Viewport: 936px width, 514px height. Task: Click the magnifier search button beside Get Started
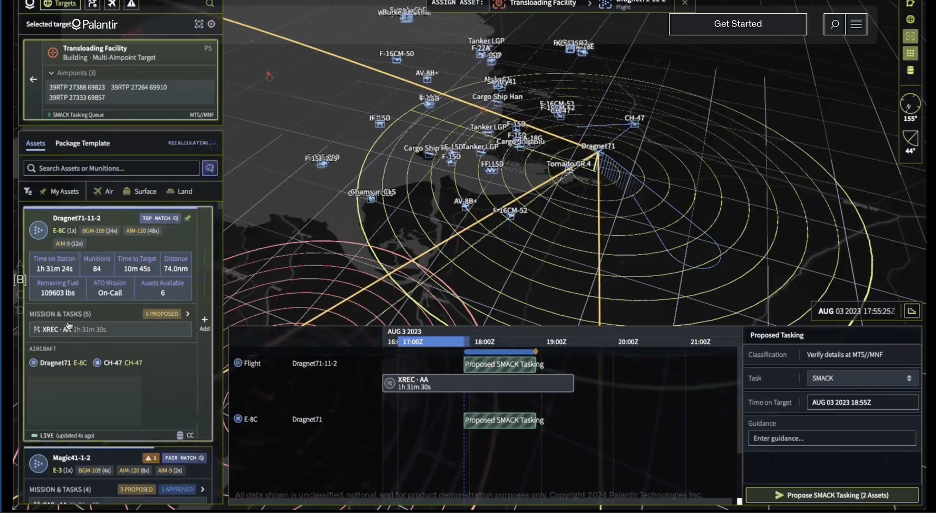point(835,24)
